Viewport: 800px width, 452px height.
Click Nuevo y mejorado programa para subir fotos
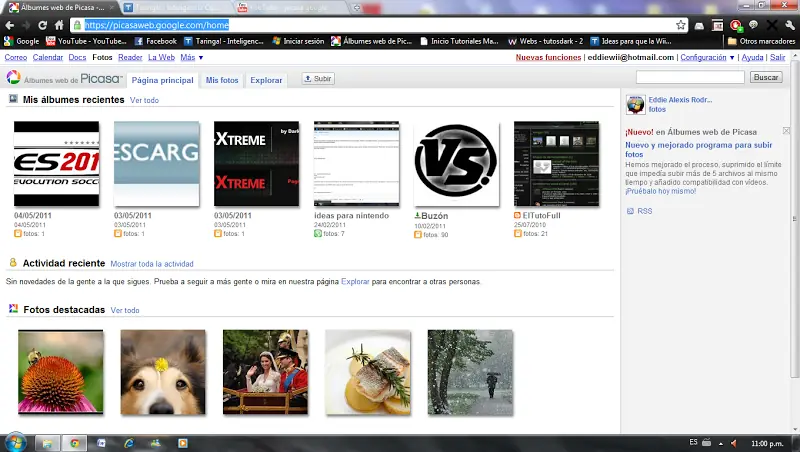pyautogui.click(x=698, y=149)
